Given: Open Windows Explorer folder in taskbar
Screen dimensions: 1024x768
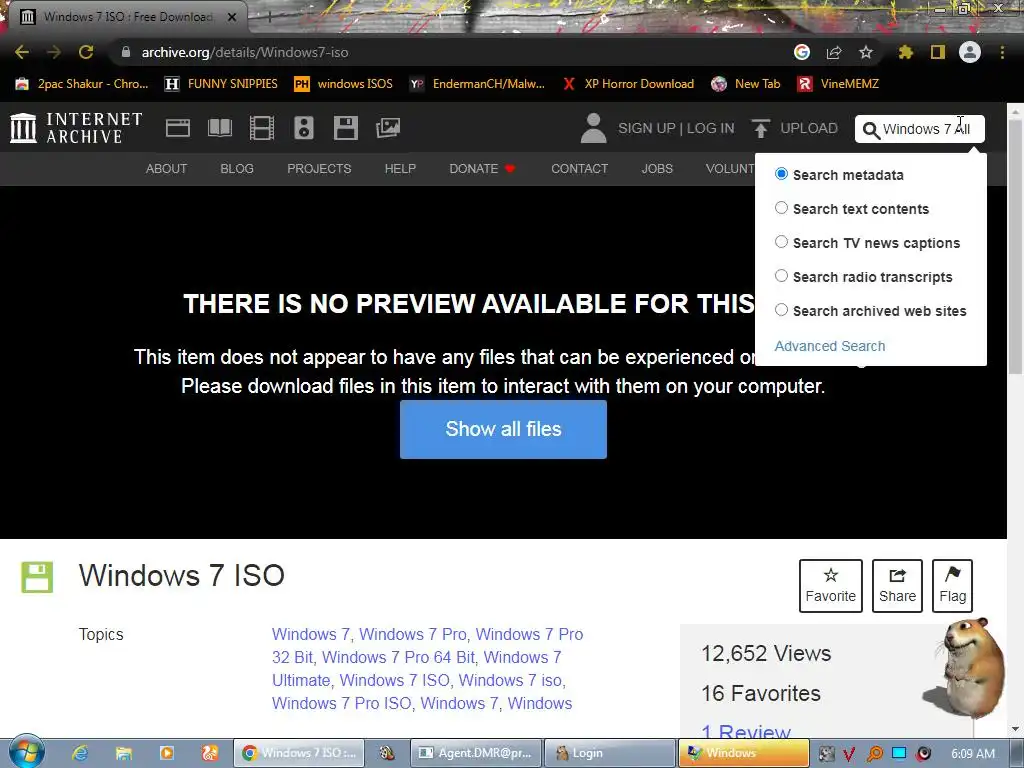Looking at the screenshot, I should [123, 753].
